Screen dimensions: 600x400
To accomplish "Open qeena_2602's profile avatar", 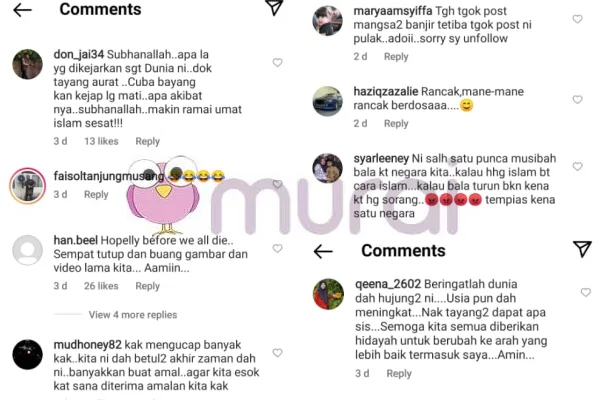I will click(328, 294).
